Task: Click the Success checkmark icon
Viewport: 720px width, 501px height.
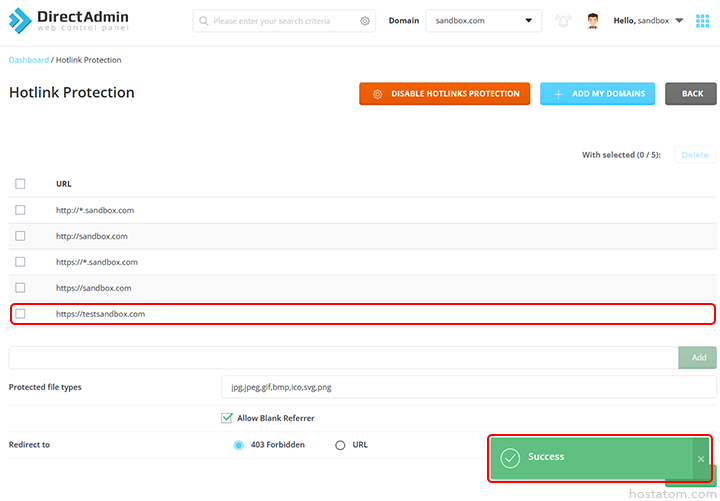Action: click(510, 458)
